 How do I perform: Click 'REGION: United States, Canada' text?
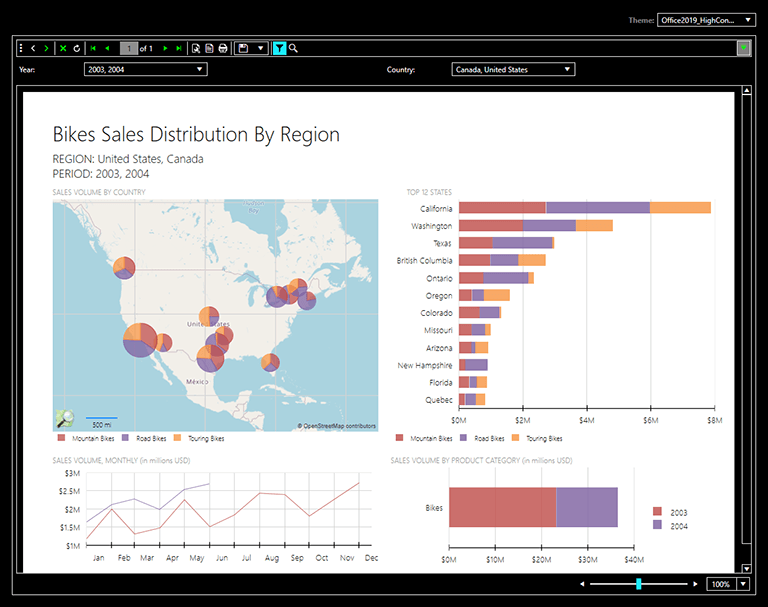128,159
